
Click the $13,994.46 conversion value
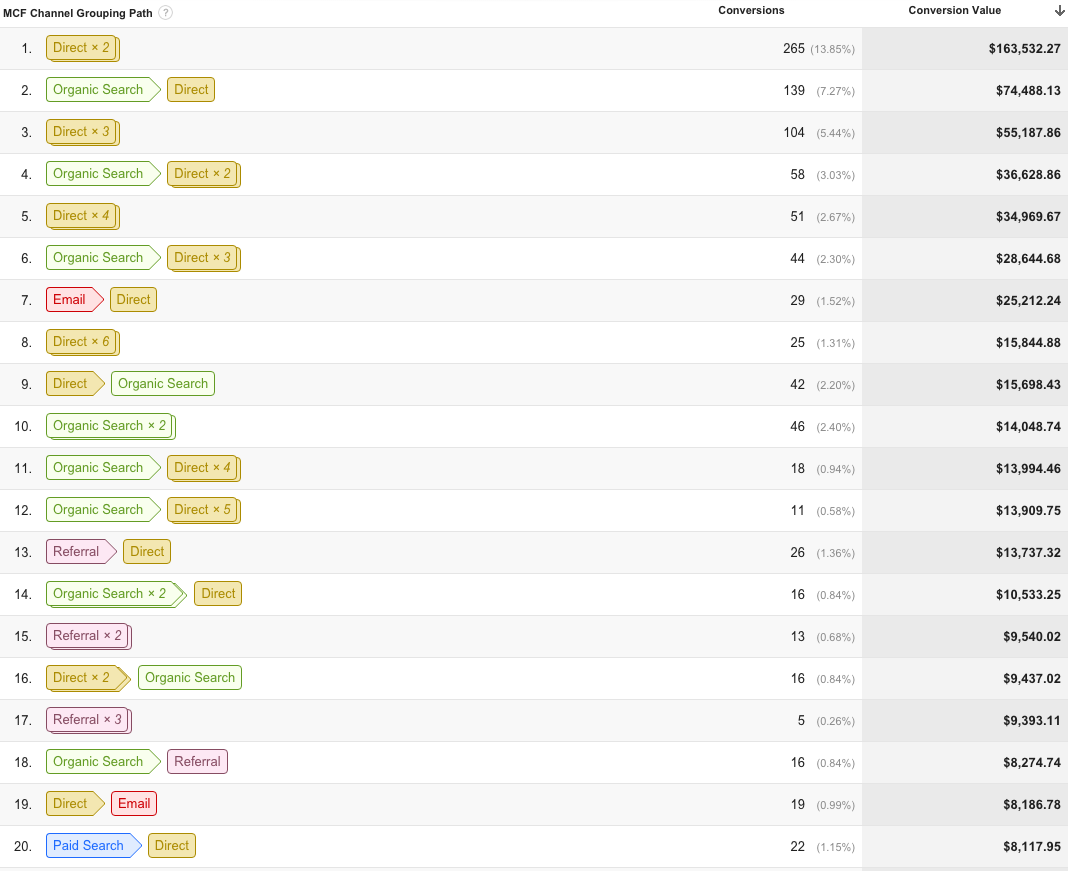[1028, 469]
